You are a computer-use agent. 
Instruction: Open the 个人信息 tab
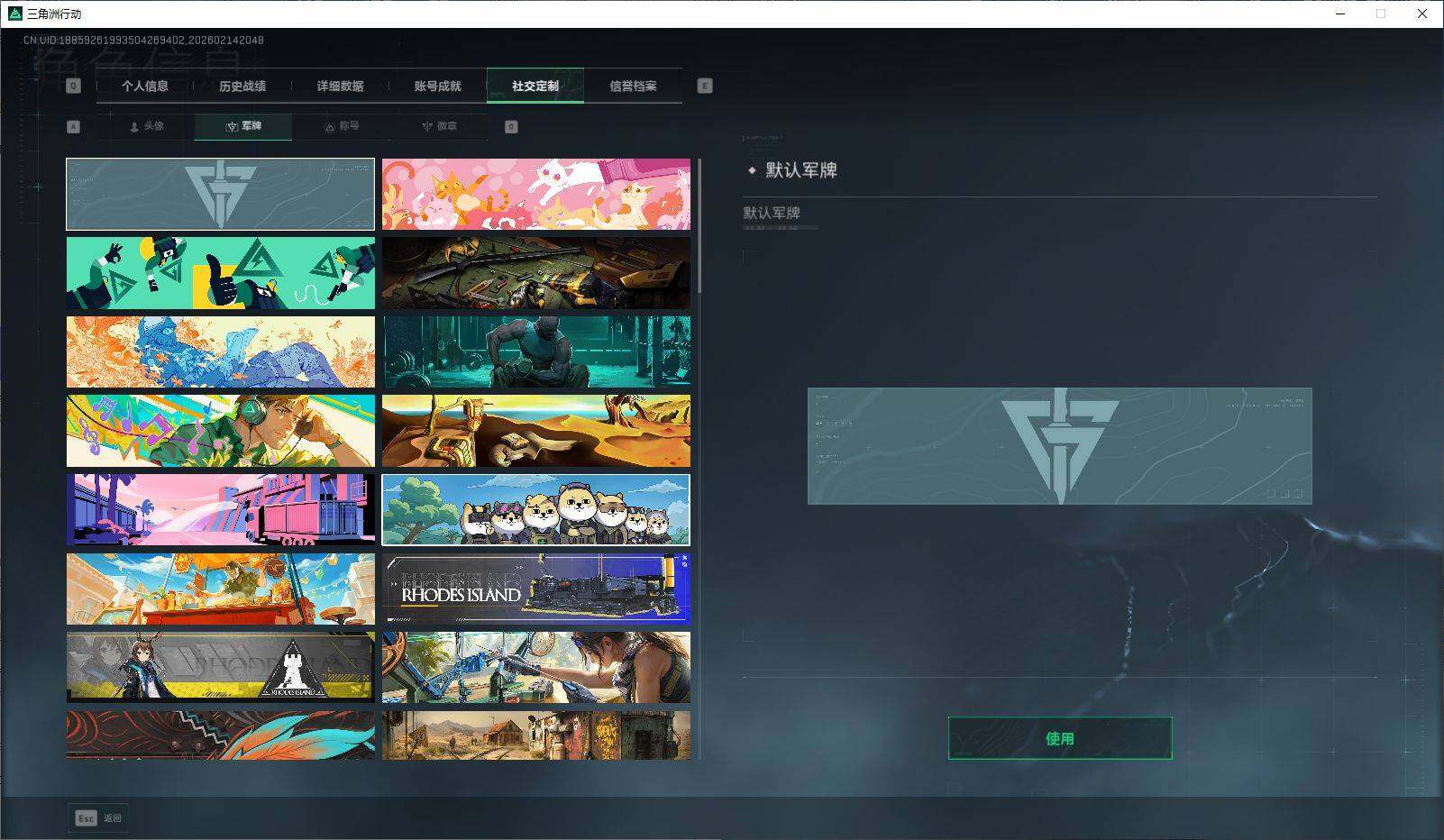(145, 87)
